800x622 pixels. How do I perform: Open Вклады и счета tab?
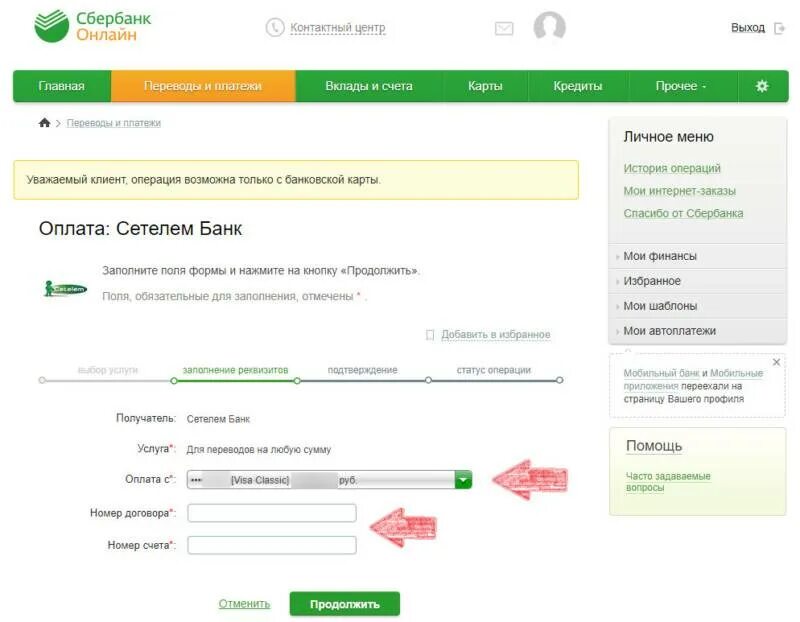pos(369,86)
